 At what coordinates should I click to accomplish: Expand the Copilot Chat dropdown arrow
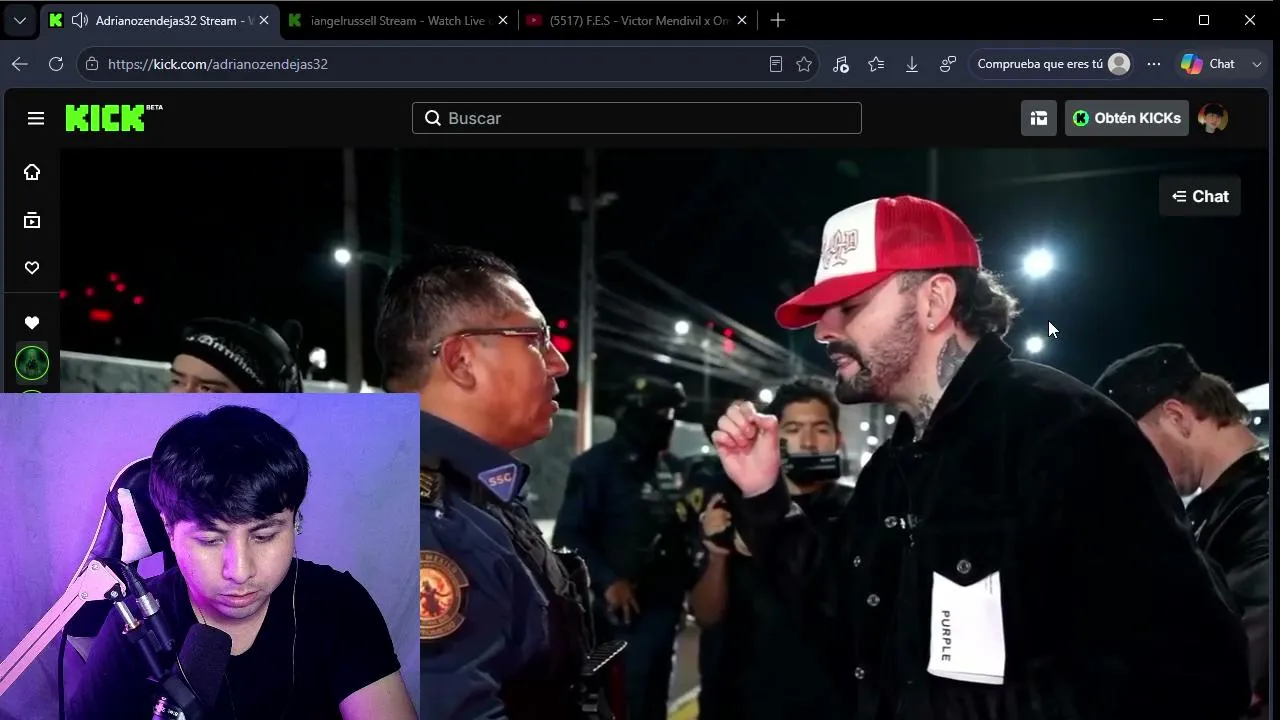point(1257,64)
